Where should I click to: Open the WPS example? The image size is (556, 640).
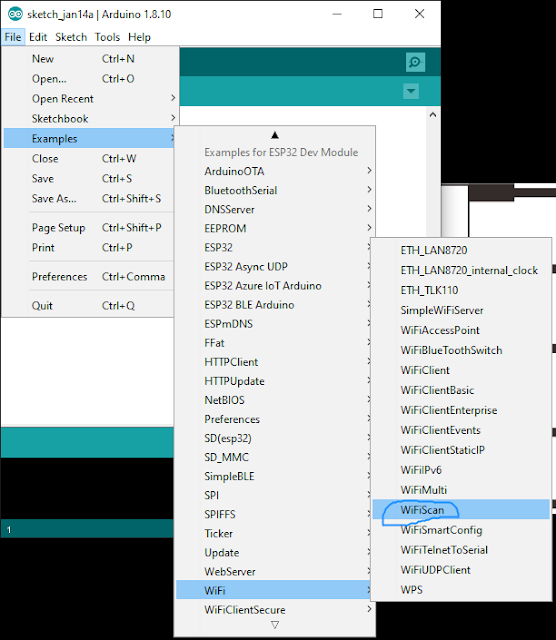pos(461,590)
